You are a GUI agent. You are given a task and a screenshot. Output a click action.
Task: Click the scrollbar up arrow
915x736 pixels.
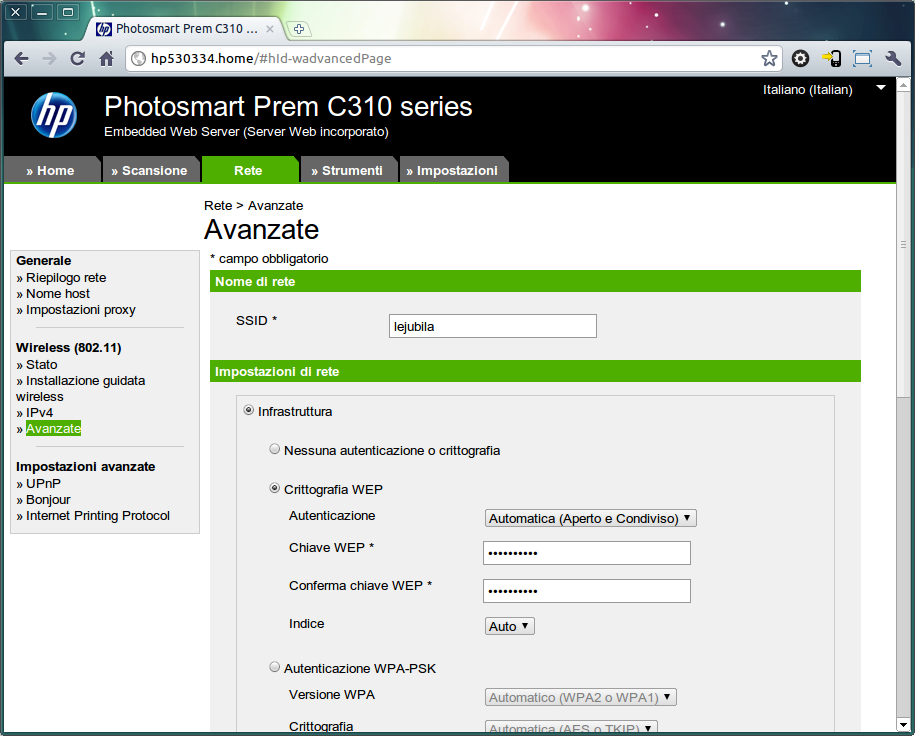pyautogui.click(x=903, y=85)
